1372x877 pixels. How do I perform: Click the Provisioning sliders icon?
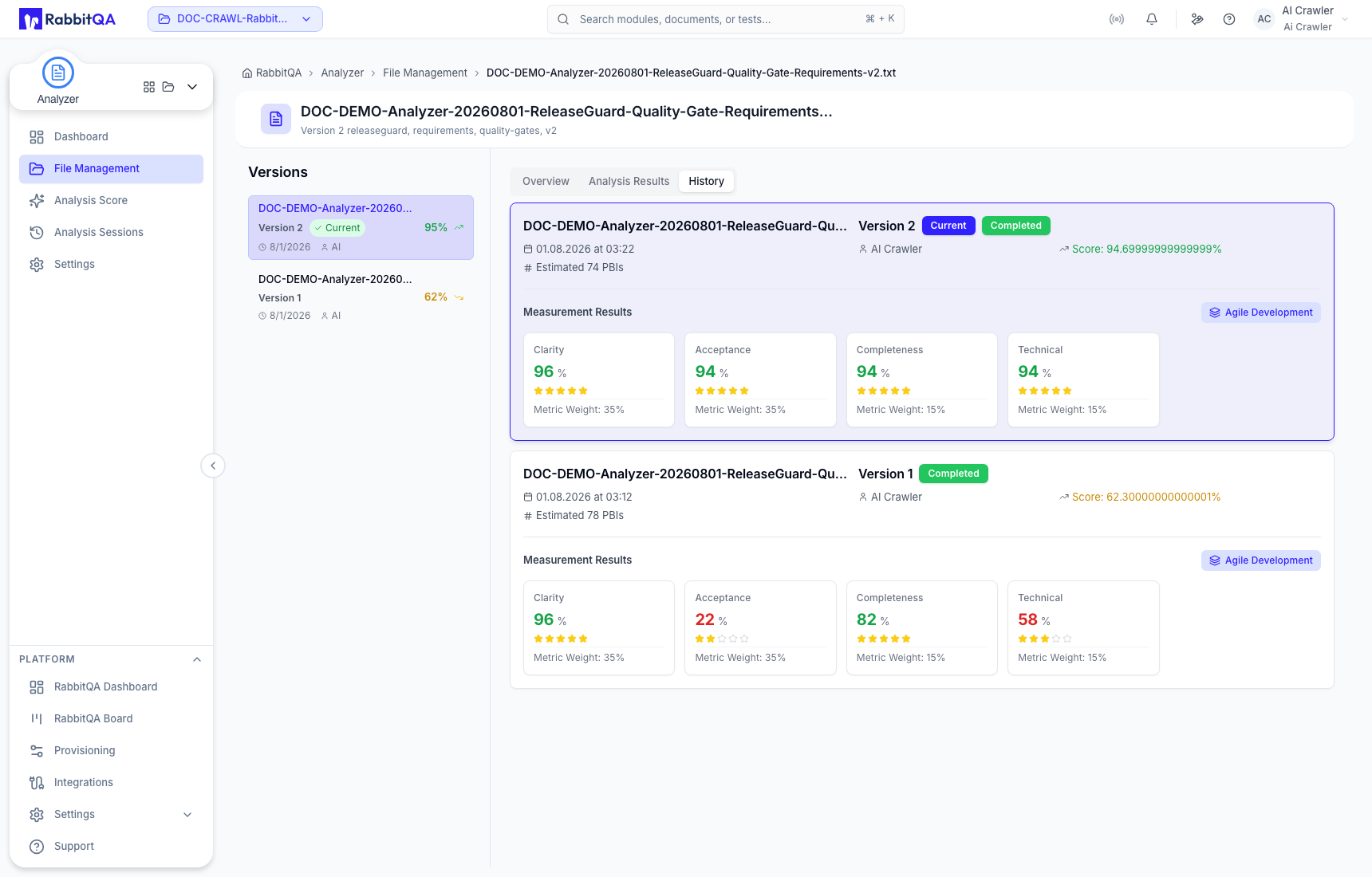[37, 751]
